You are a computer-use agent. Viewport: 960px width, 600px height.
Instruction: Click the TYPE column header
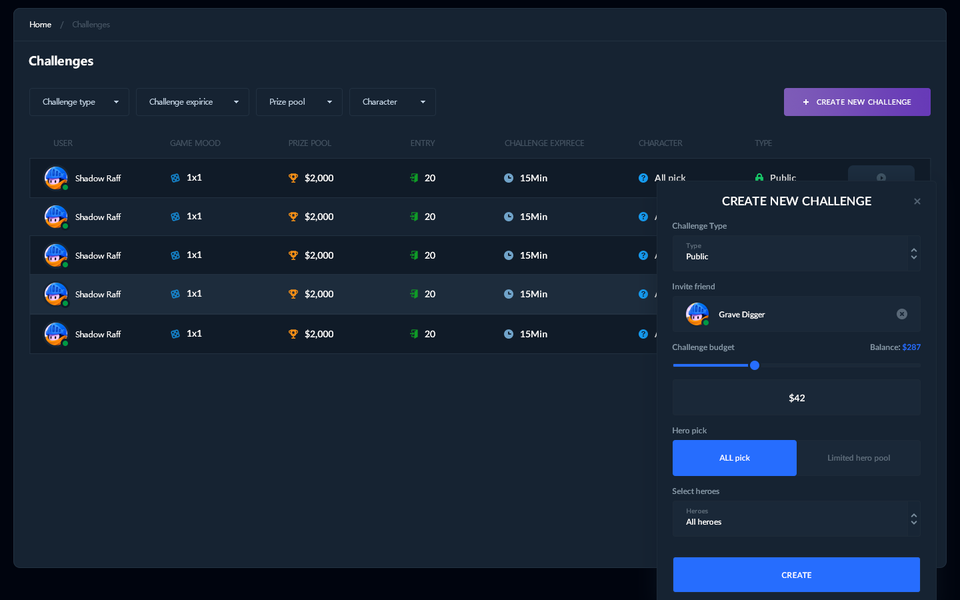pos(763,143)
